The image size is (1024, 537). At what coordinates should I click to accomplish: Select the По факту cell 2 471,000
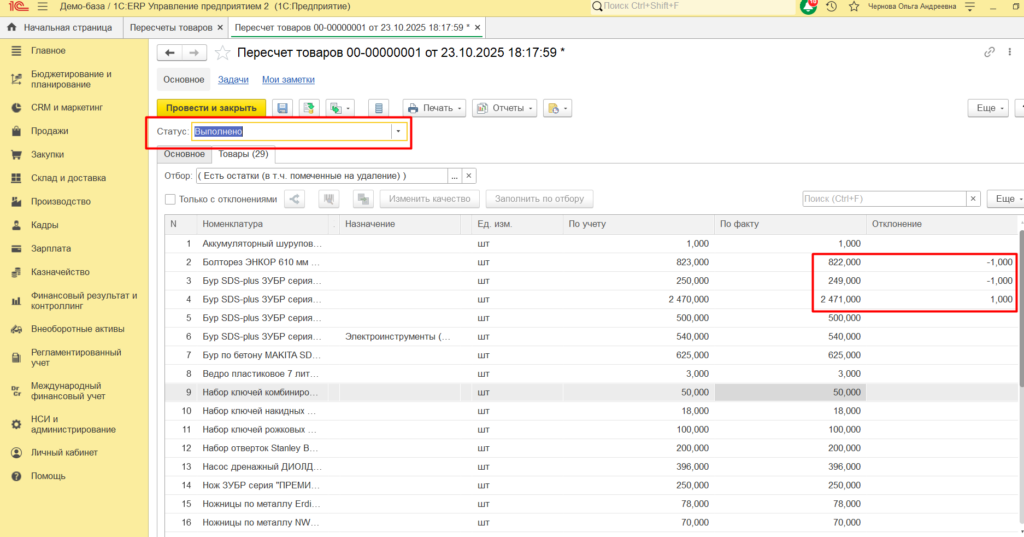point(790,299)
